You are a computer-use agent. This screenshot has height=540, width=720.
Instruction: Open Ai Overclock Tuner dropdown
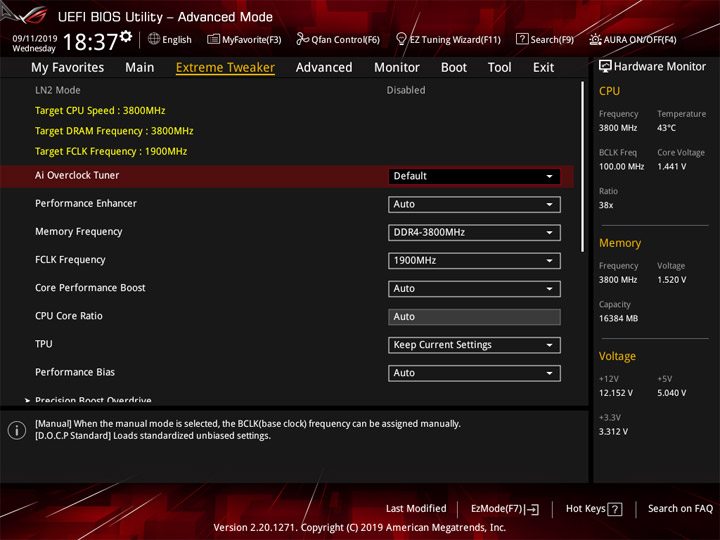[x=474, y=176]
